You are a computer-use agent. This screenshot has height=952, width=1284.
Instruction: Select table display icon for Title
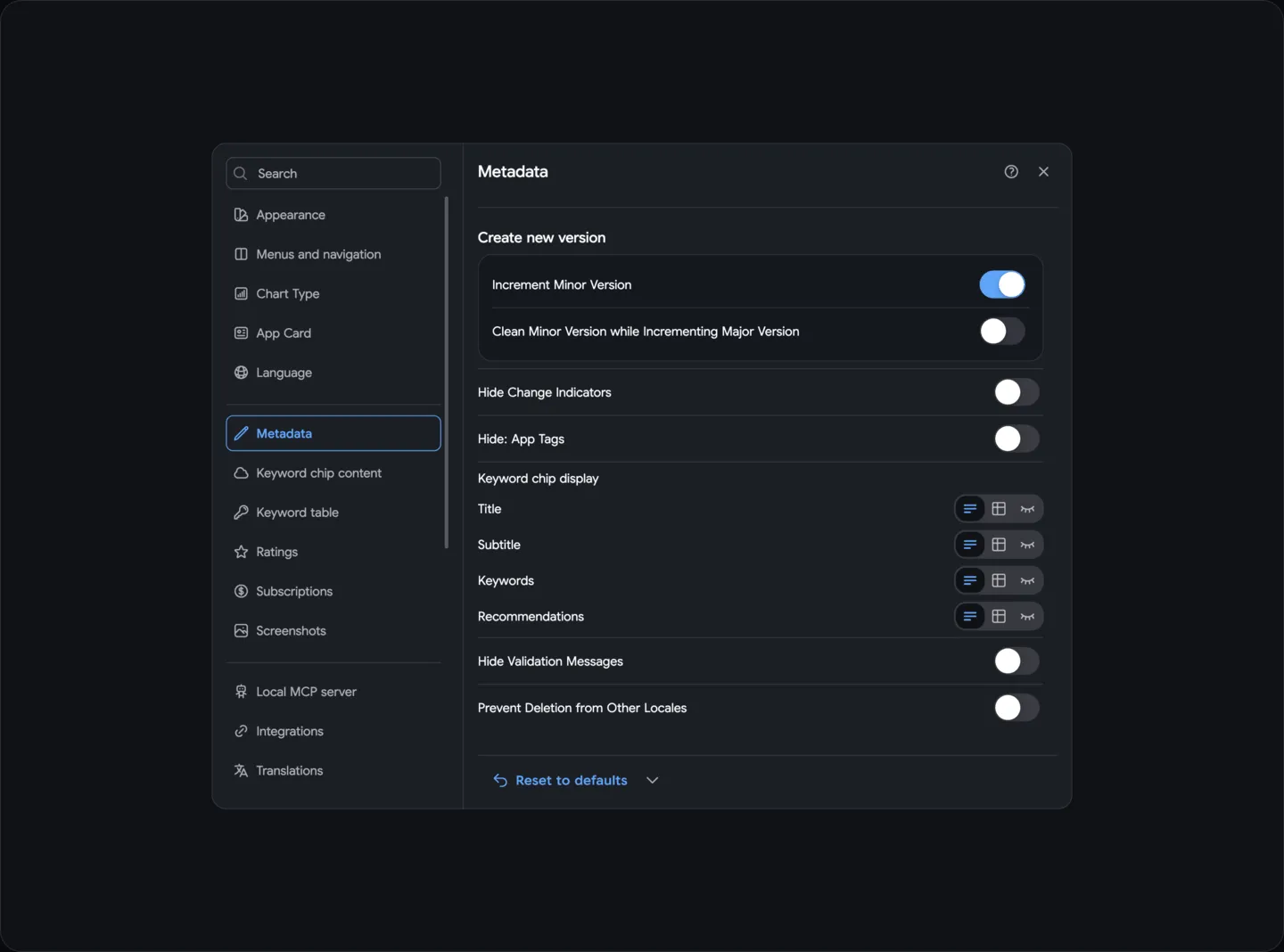click(999, 509)
